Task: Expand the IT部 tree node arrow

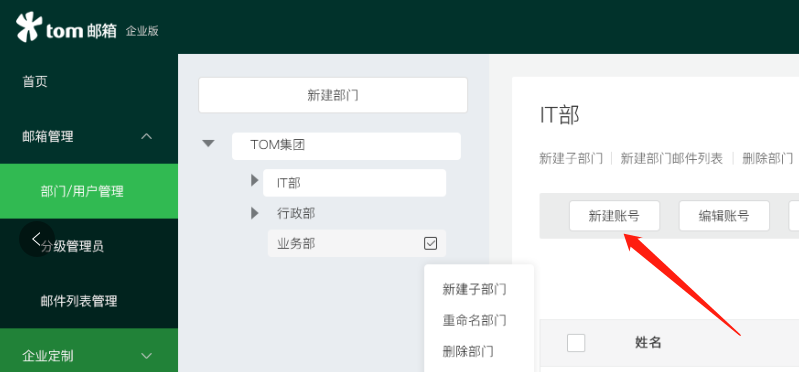Action: (255, 180)
